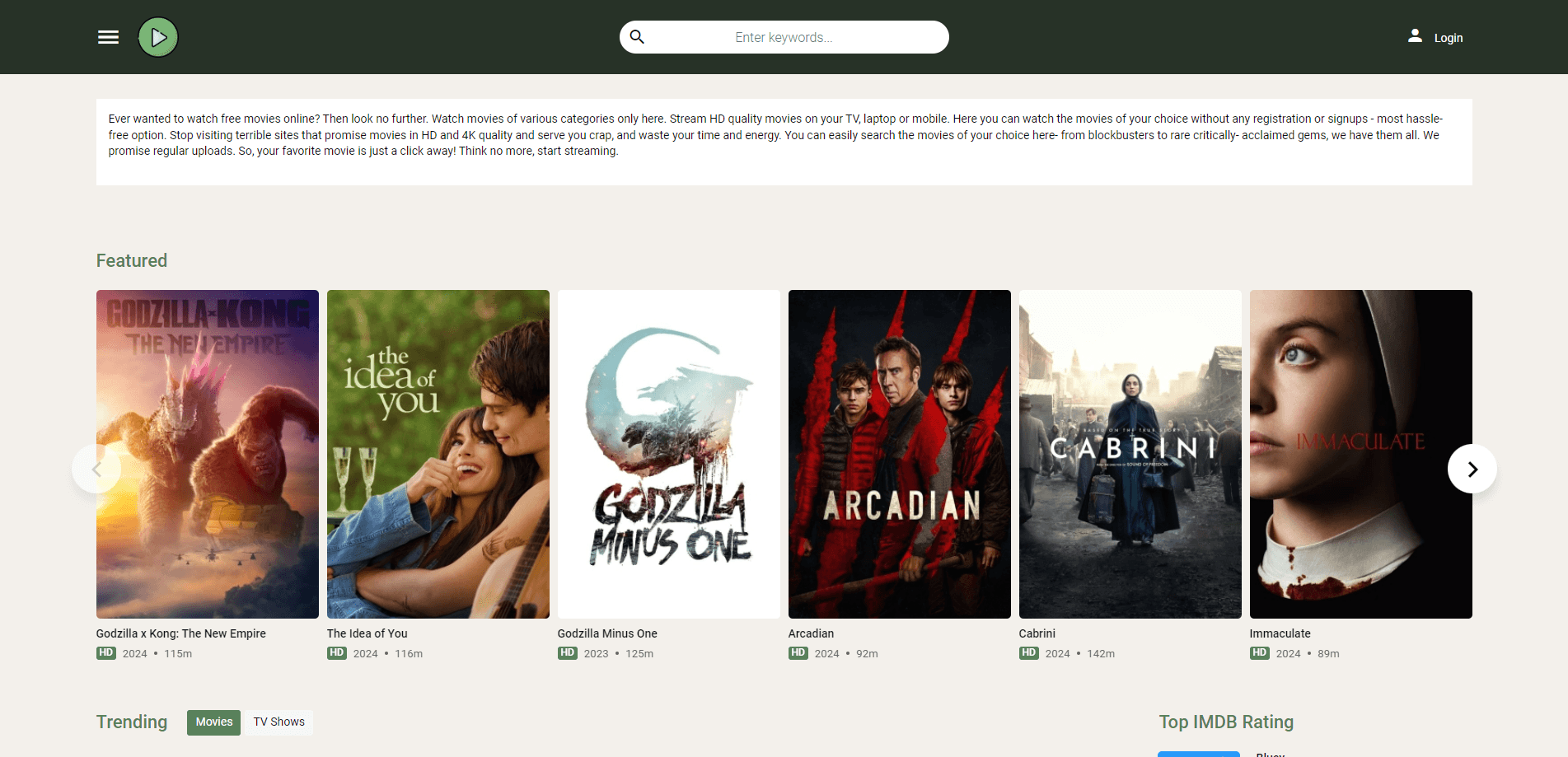1568x757 pixels.
Task: Click the user profile icon
Action: [x=1415, y=36]
